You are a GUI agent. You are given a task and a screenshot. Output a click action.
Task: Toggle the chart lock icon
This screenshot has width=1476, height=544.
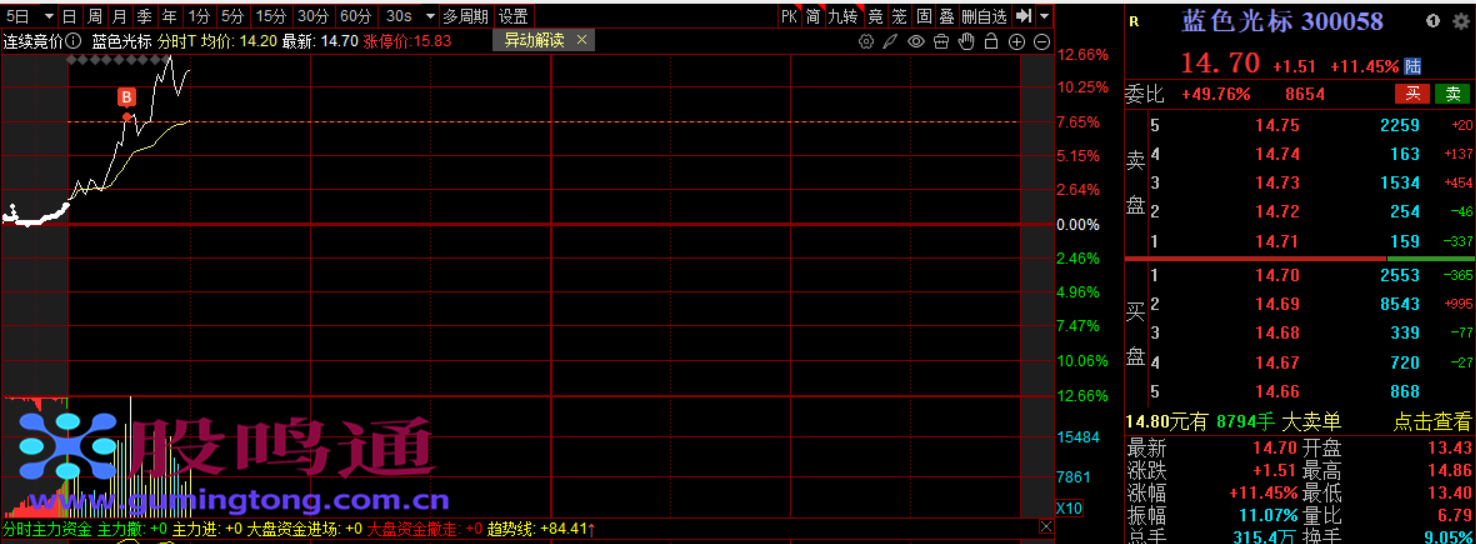991,42
